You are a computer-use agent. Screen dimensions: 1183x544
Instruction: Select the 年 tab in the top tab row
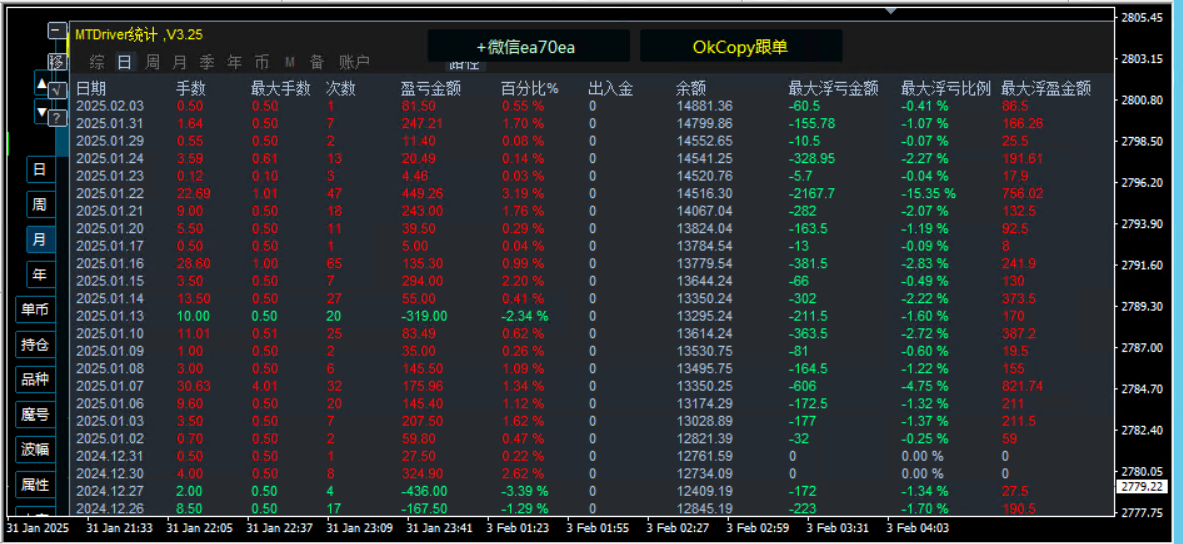coord(235,62)
